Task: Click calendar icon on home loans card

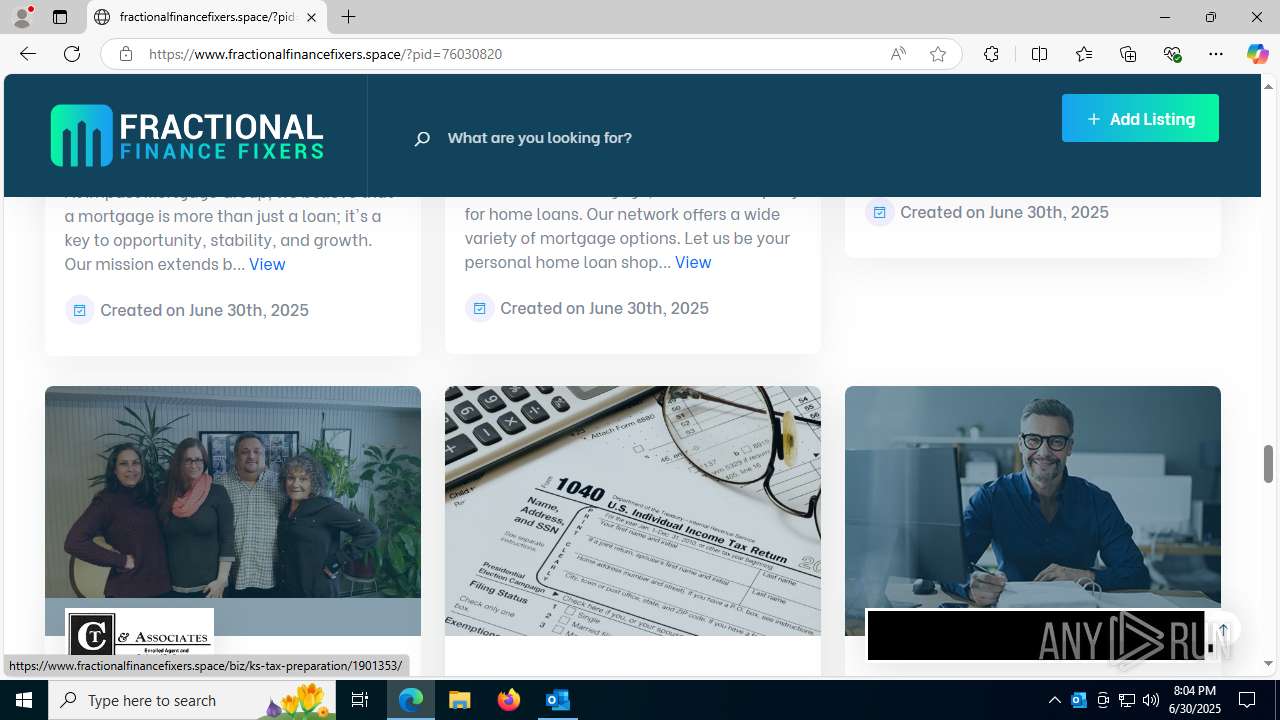Action: (479, 308)
